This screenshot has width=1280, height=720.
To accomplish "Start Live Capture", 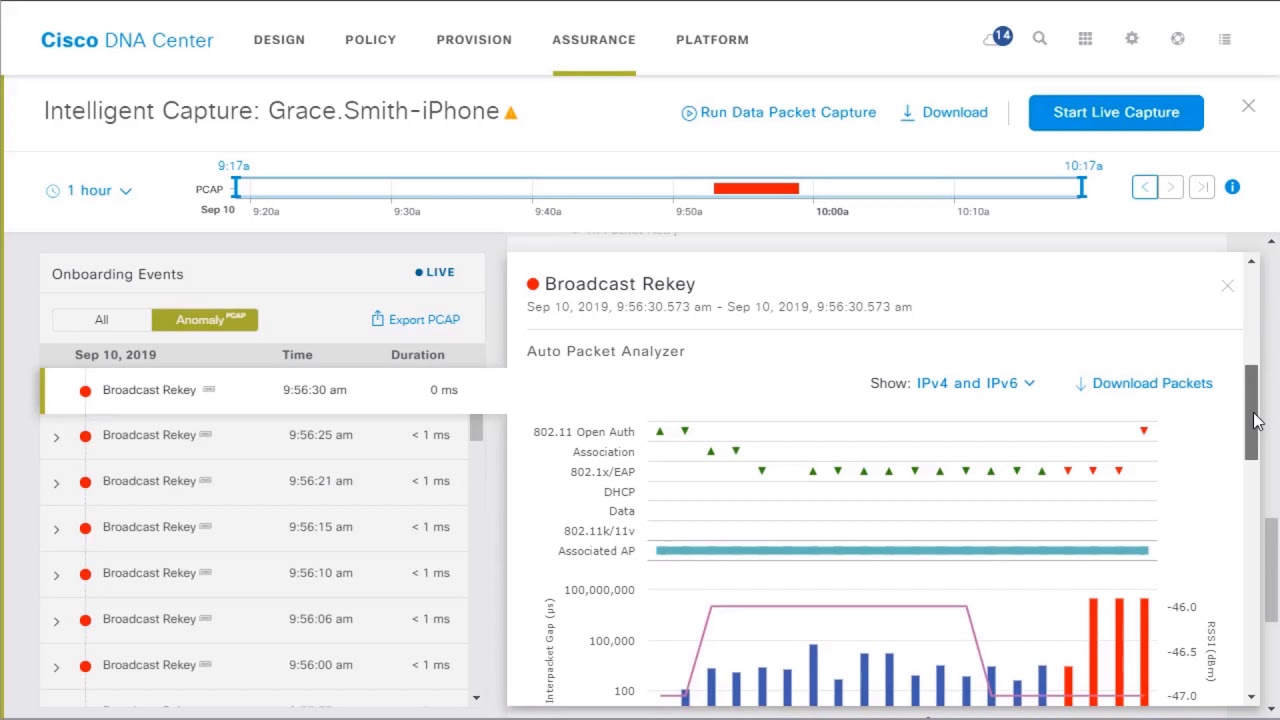I will [x=1116, y=113].
